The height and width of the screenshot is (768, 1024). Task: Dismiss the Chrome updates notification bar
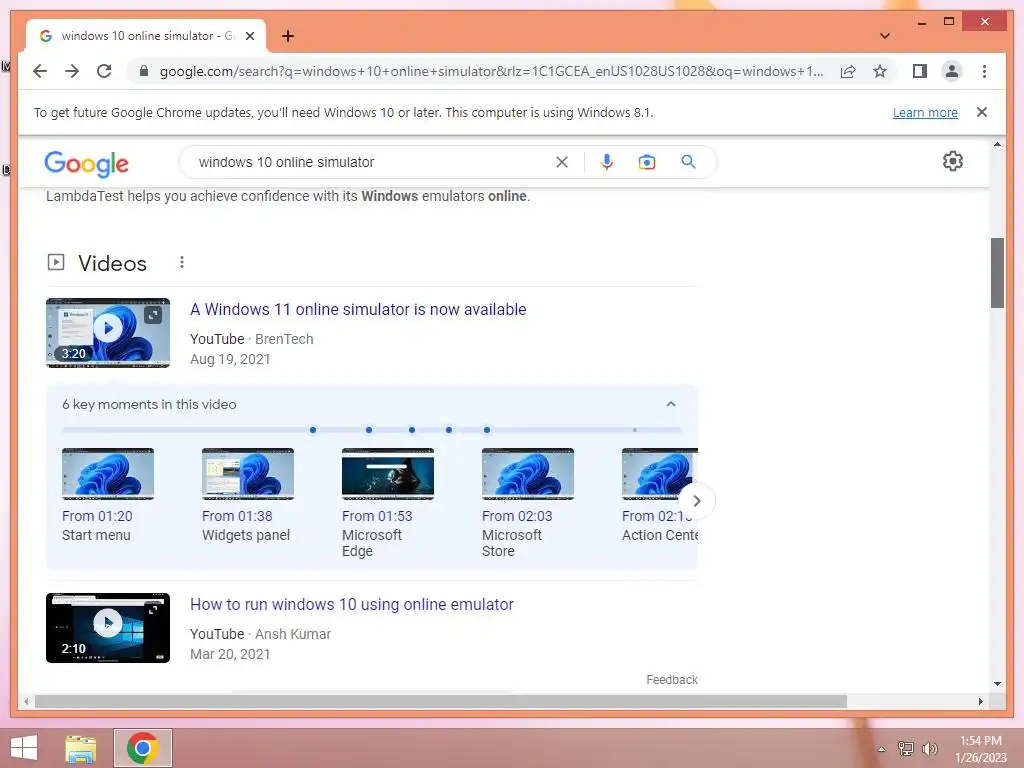click(x=981, y=112)
